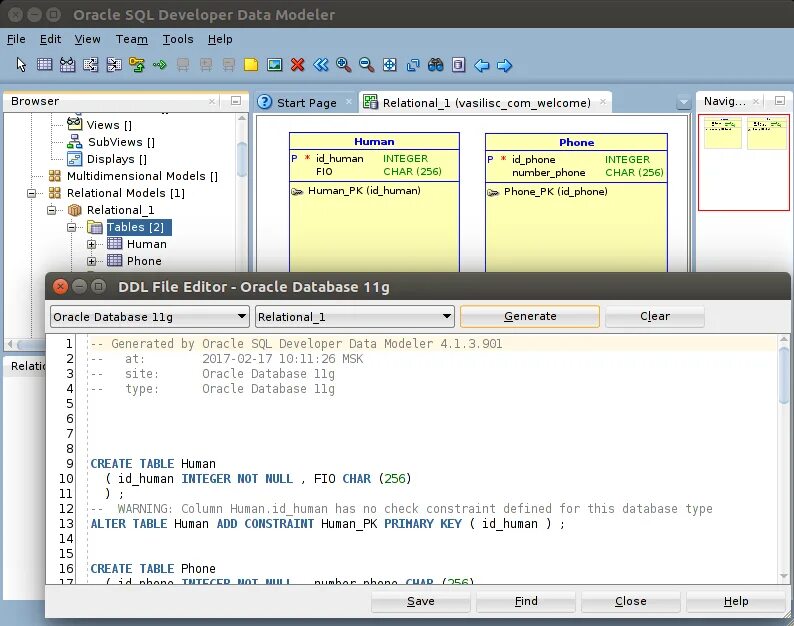794x626 pixels.
Task: Click the Generate button
Action: [x=530, y=316]
